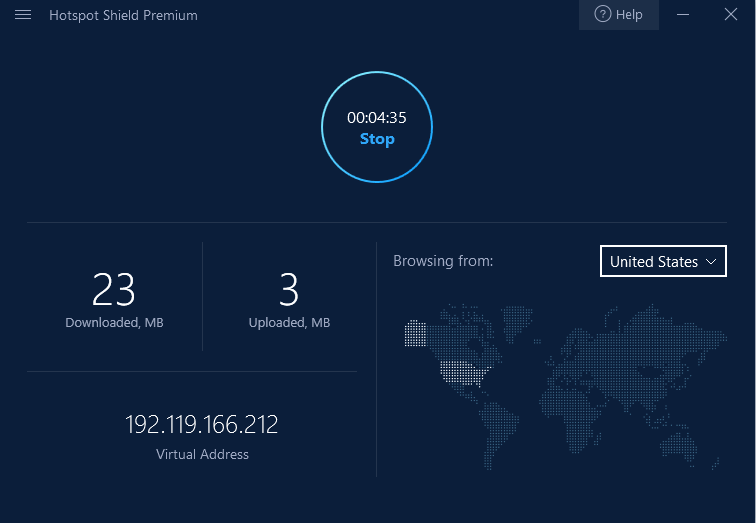Click the Help button
756x523 pixels.
(619, 15)
